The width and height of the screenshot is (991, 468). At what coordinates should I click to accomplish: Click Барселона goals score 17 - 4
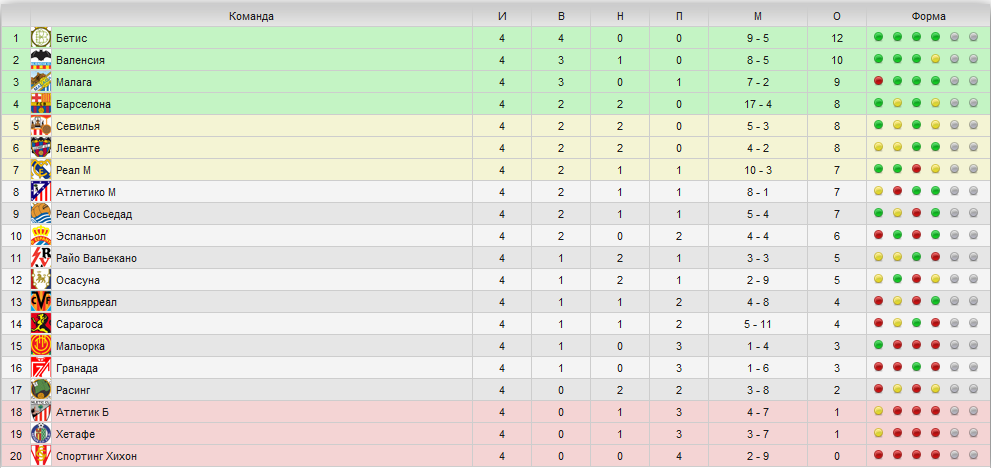758,104
